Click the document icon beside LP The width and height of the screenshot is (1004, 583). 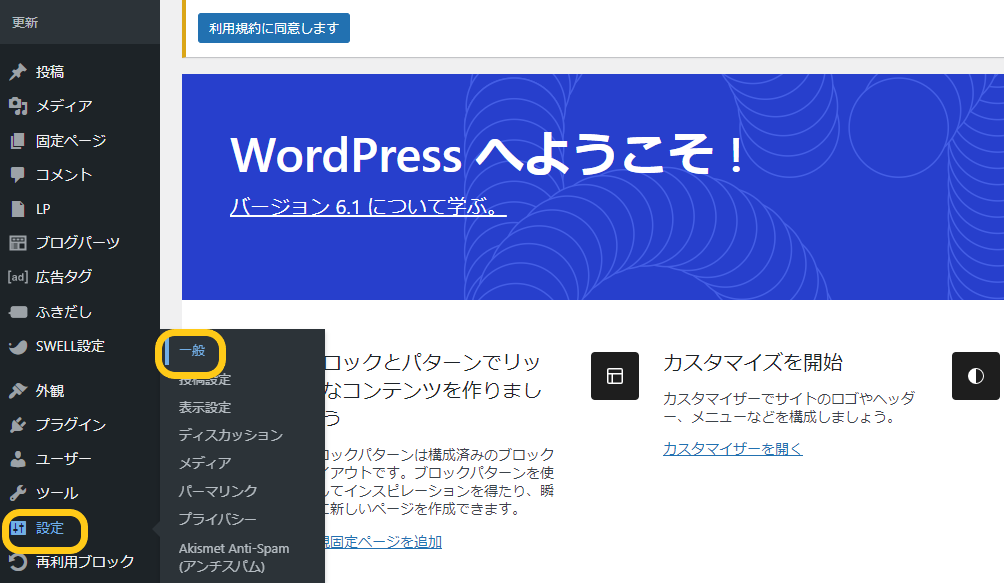pos(18,209)
